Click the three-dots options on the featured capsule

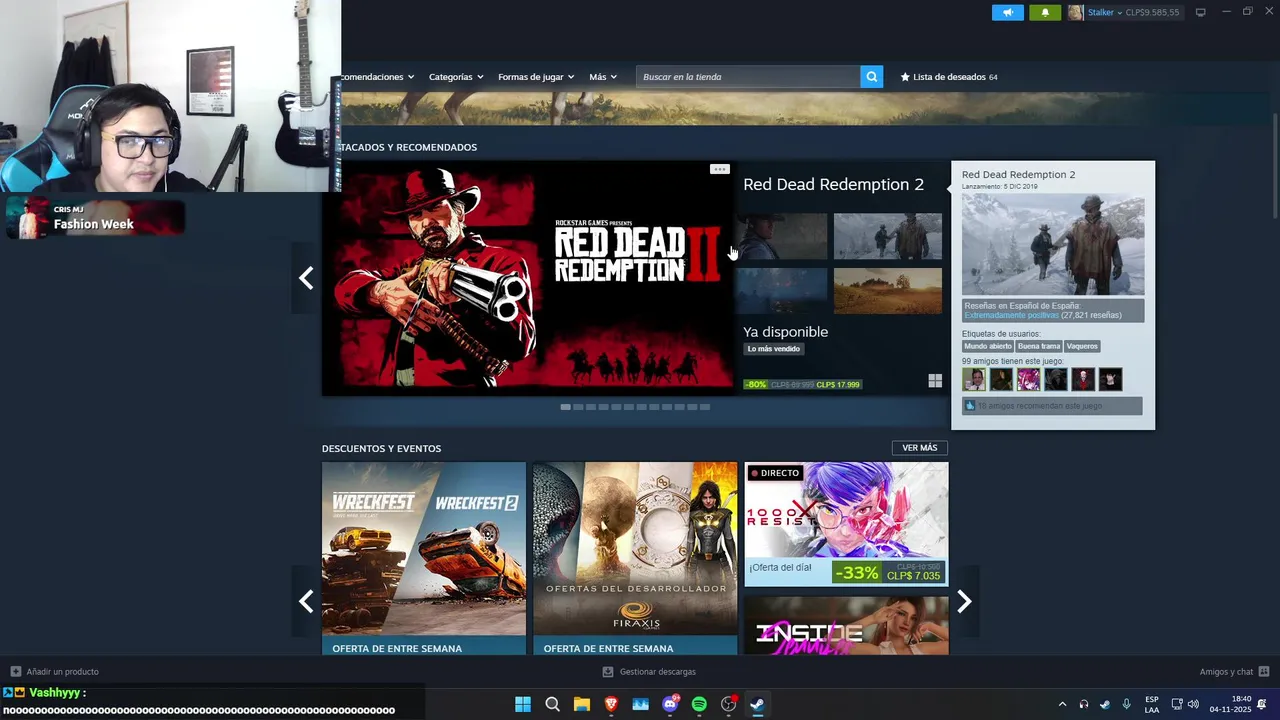(719, 169)
